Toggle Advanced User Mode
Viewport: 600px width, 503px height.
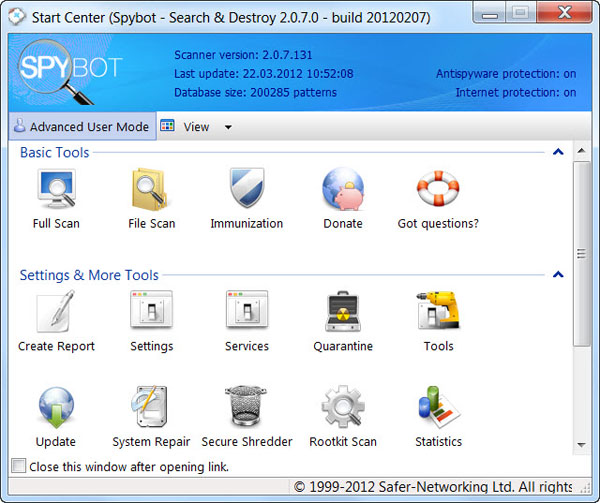[80, 127]
